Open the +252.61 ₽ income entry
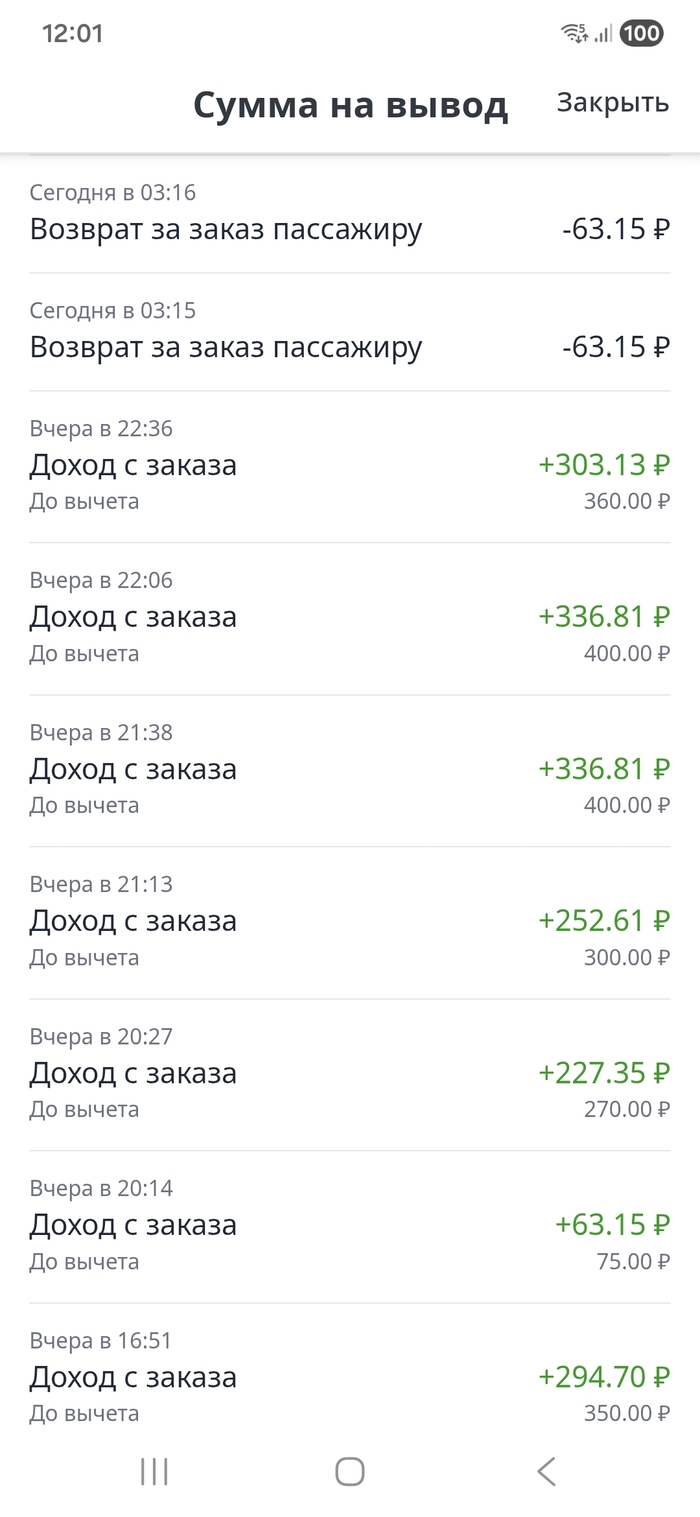 (x=350, y=923)
